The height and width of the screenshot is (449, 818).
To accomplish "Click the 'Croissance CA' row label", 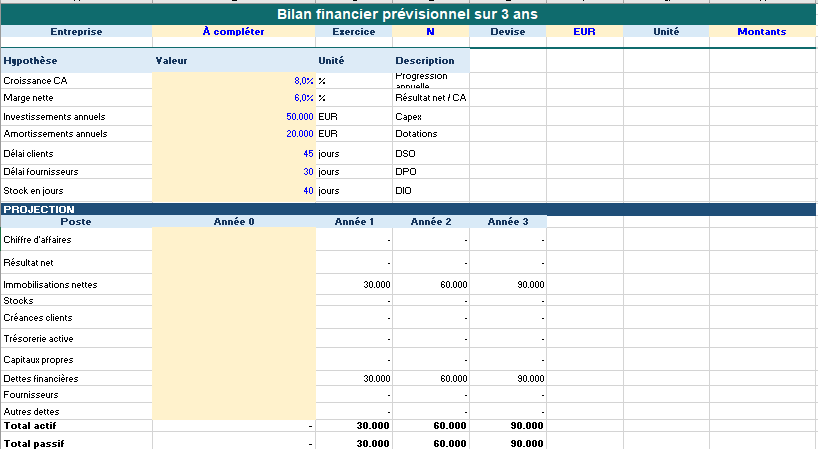I will point(76,81).
